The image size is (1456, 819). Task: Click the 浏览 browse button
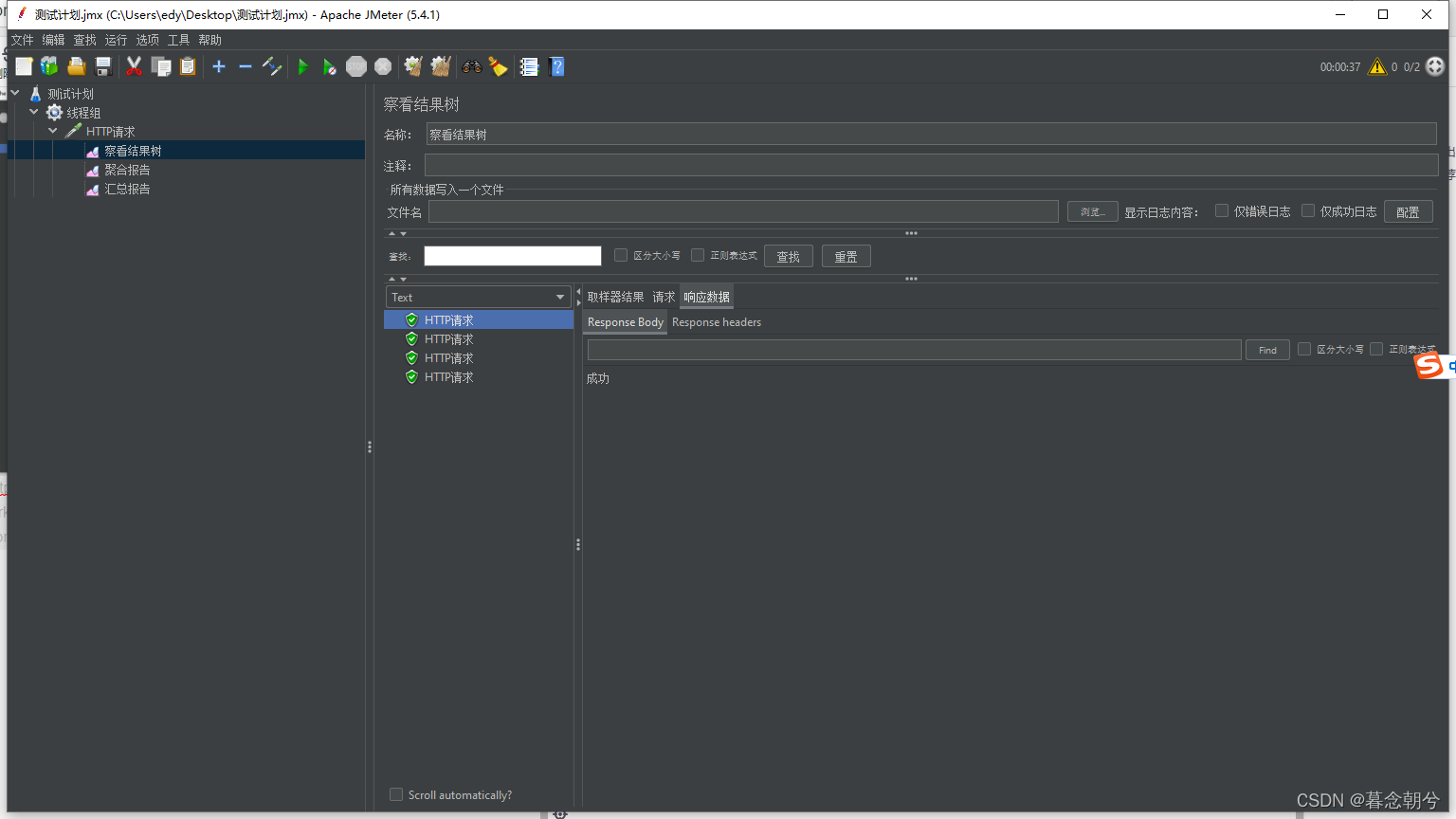1092,211
